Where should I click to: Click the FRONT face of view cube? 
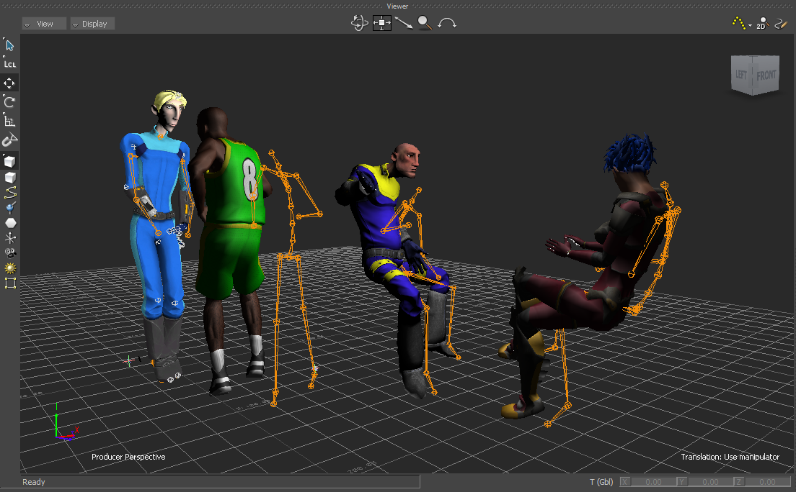pyautogui.click(x=767, y=74)
